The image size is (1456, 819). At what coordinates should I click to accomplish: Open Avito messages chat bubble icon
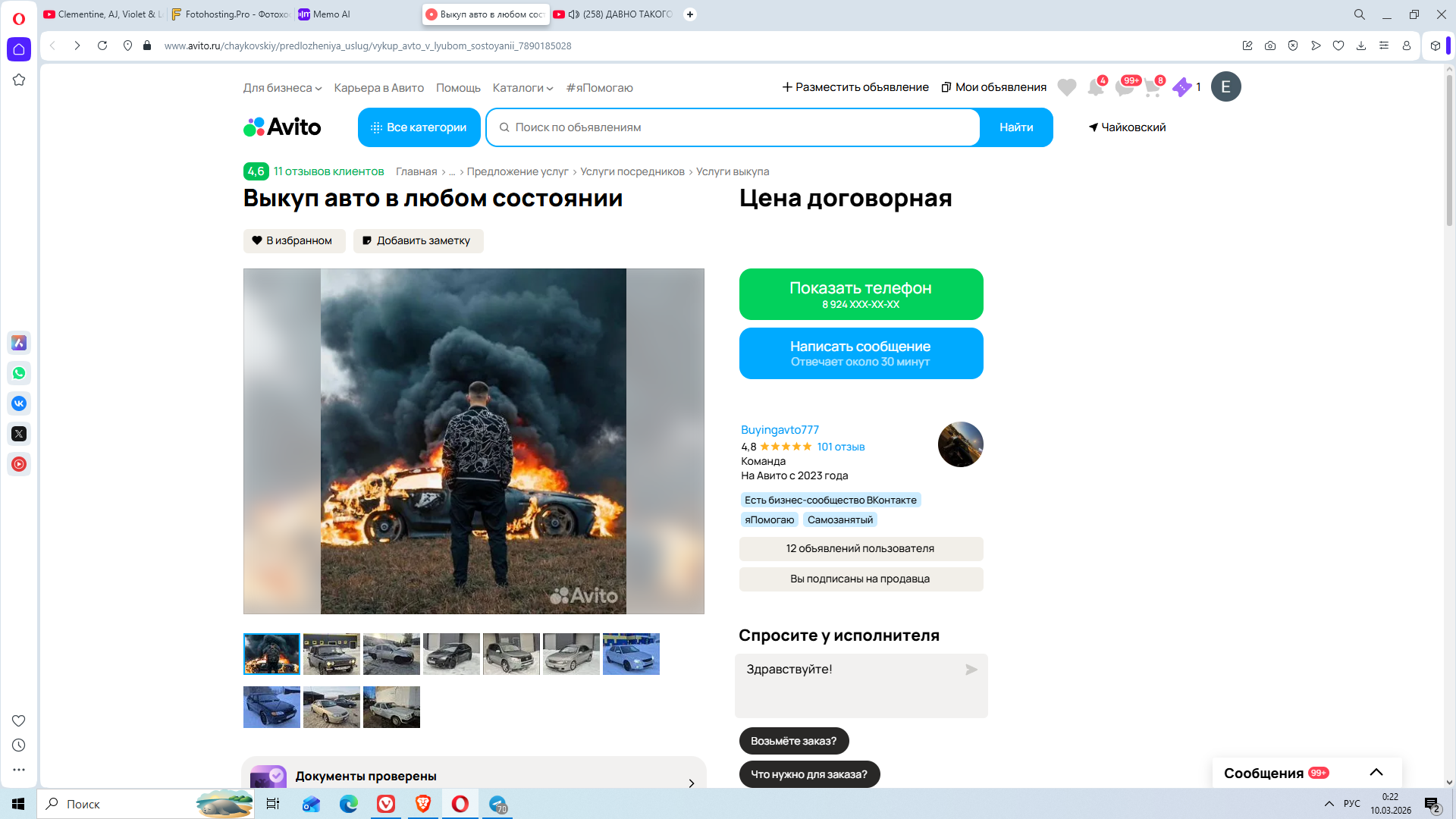point(1124,88)
